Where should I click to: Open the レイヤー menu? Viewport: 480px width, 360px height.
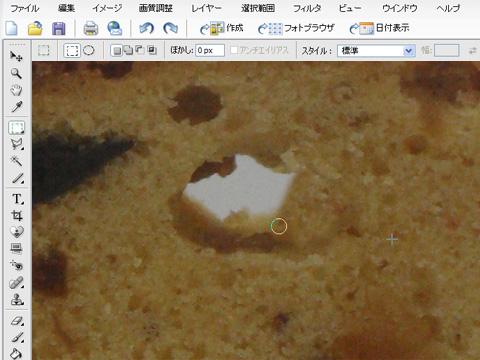click(206, 8)
